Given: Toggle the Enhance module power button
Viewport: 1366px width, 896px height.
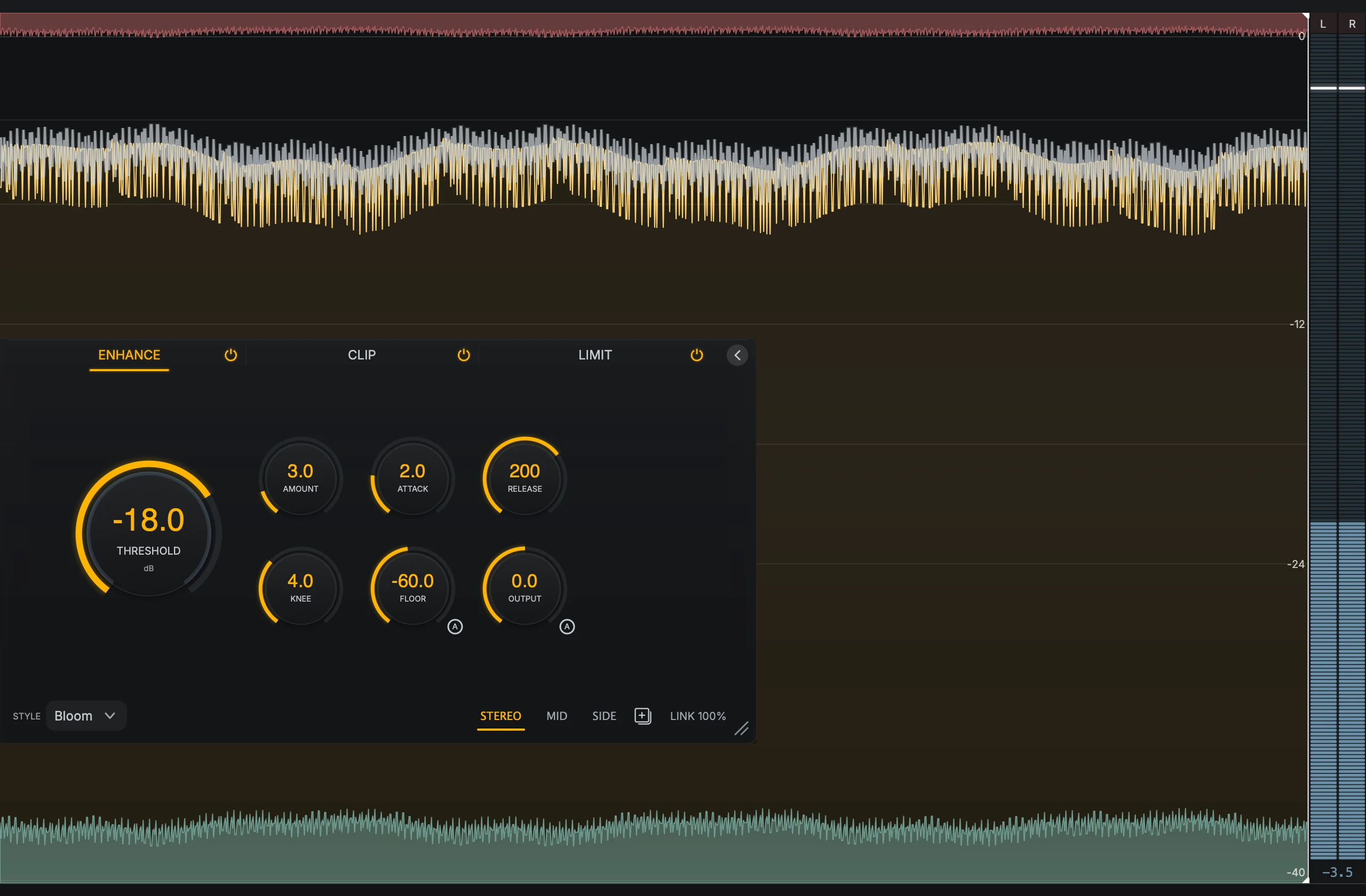Looking at the screenshot, I should [231, 355].
